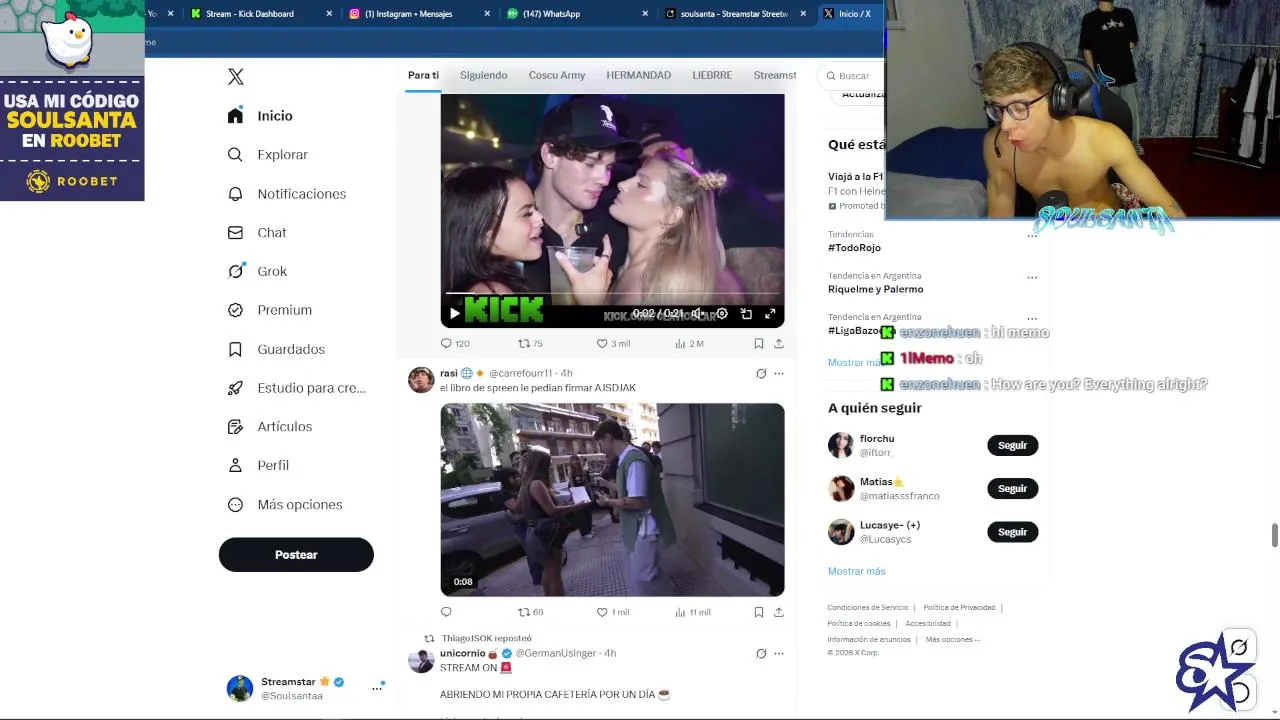This screenshot has width=1280, height=720.
Task: Switch to the HERMANDAD tab
Action: (x=638, y=75)
